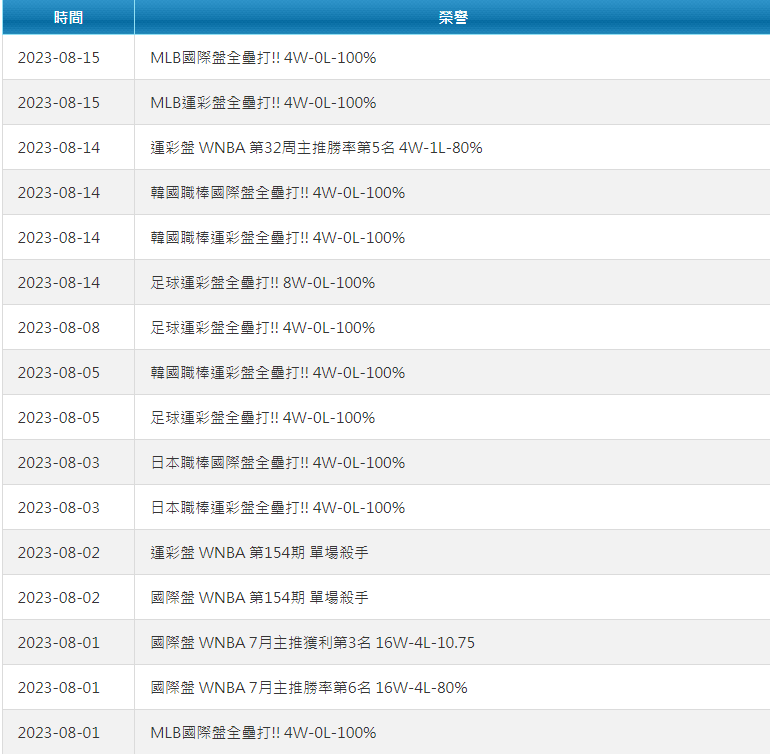This screenshot has height=754, width=770.
Task: Open 運彩盤 WNBA 第154期 單場殺手 entry
Action: point(259,553)
